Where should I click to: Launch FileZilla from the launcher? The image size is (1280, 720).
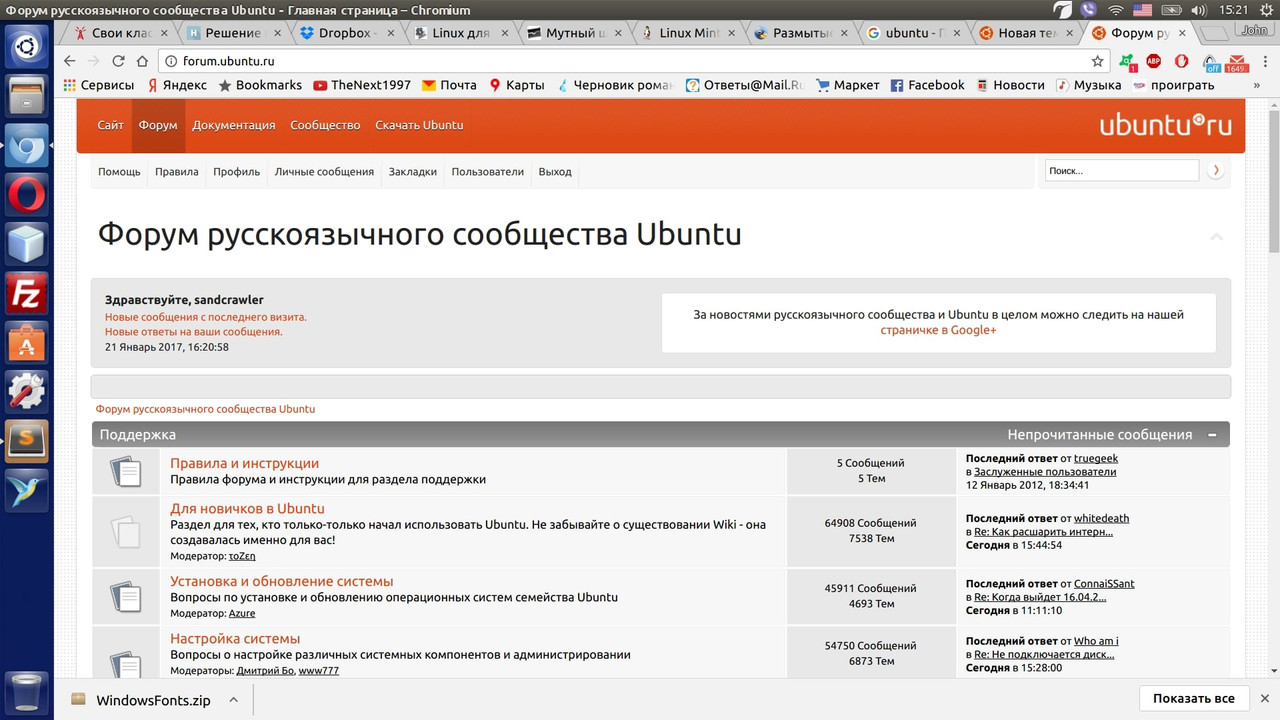(x=27, y=295)
